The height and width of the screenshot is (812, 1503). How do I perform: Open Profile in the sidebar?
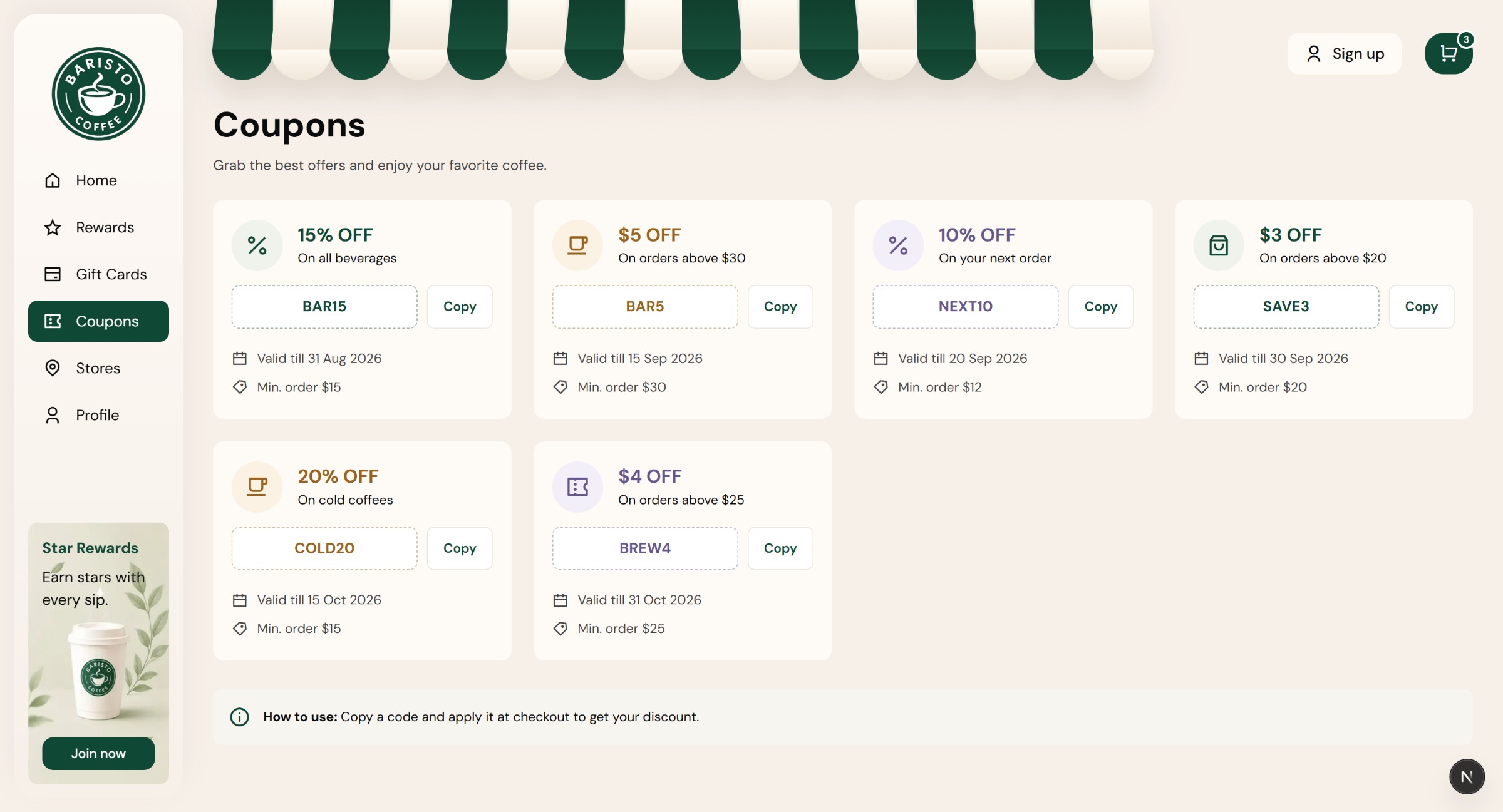tap(98, 415)
